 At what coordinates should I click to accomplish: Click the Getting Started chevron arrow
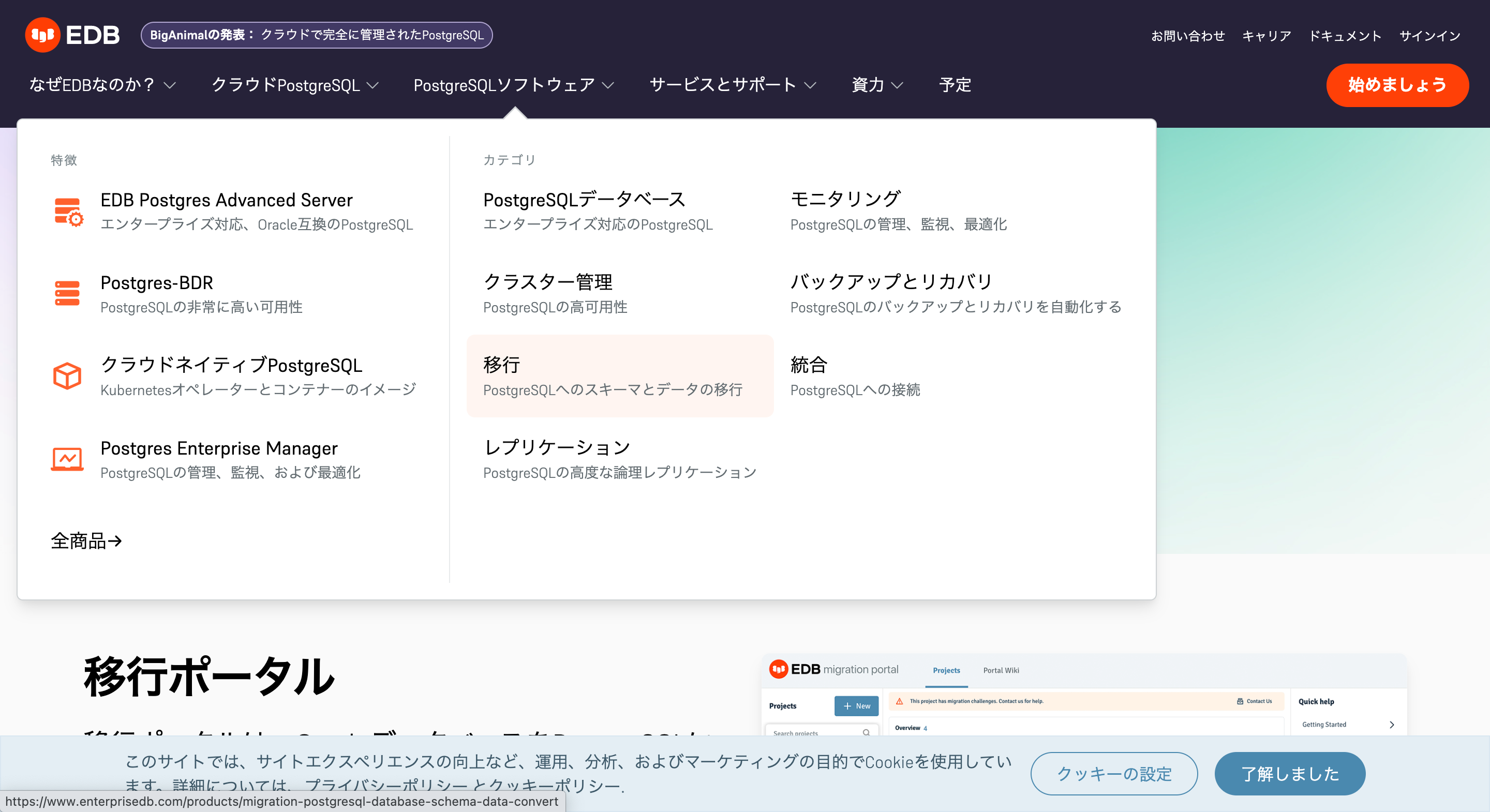click(x=1392, y=724)
